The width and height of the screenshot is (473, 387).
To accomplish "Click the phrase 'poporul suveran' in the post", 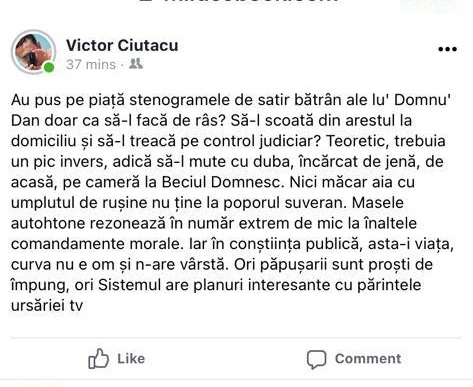I will tap(285, 203).
